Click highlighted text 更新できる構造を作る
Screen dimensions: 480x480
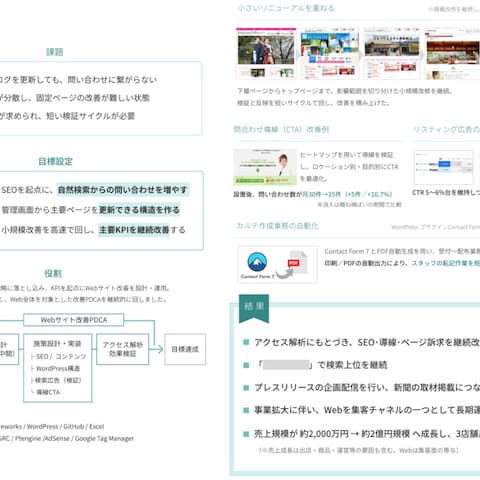(x=139, y=210)
